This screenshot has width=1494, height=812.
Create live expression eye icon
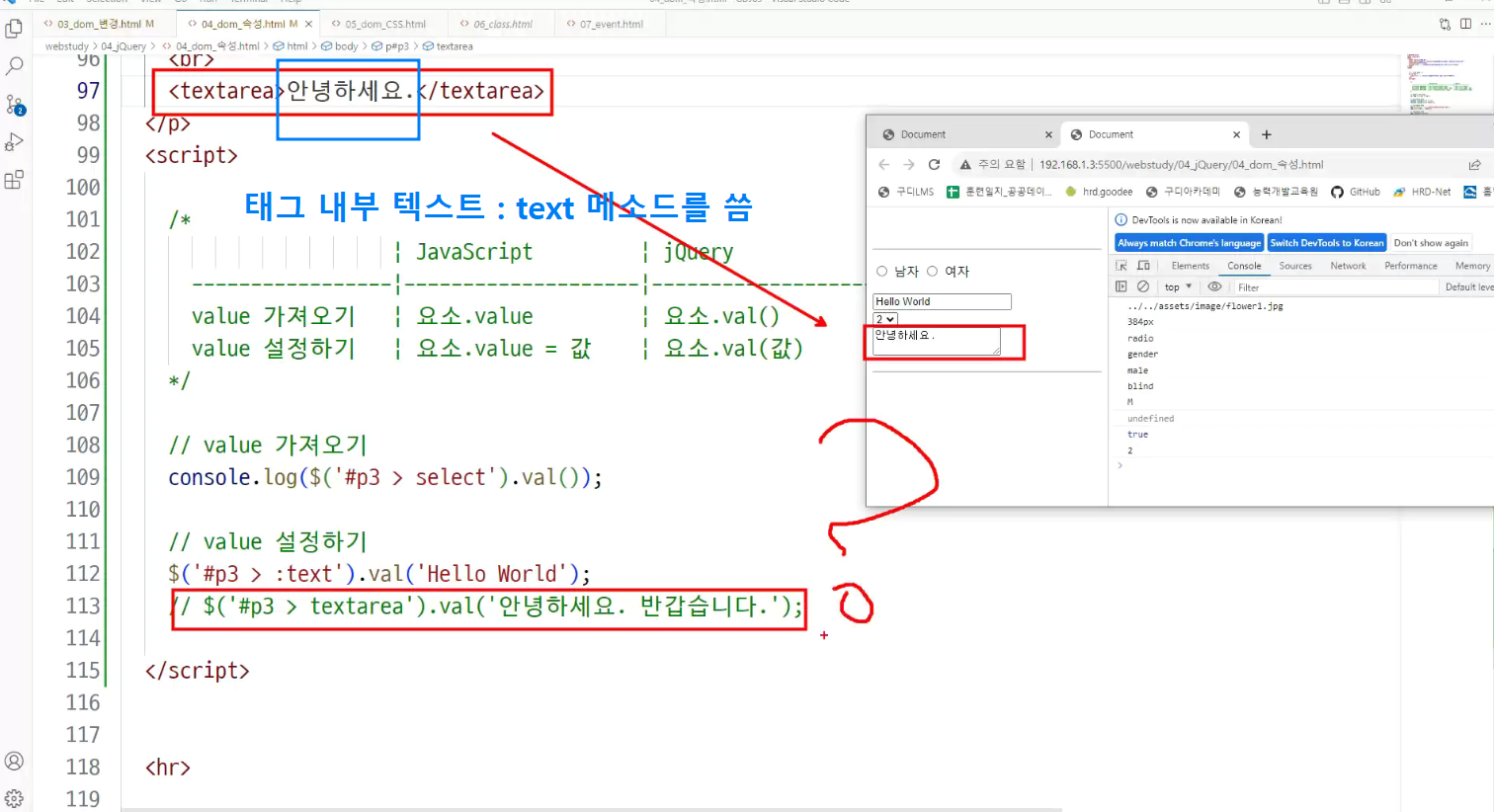tap(1215, 286)
